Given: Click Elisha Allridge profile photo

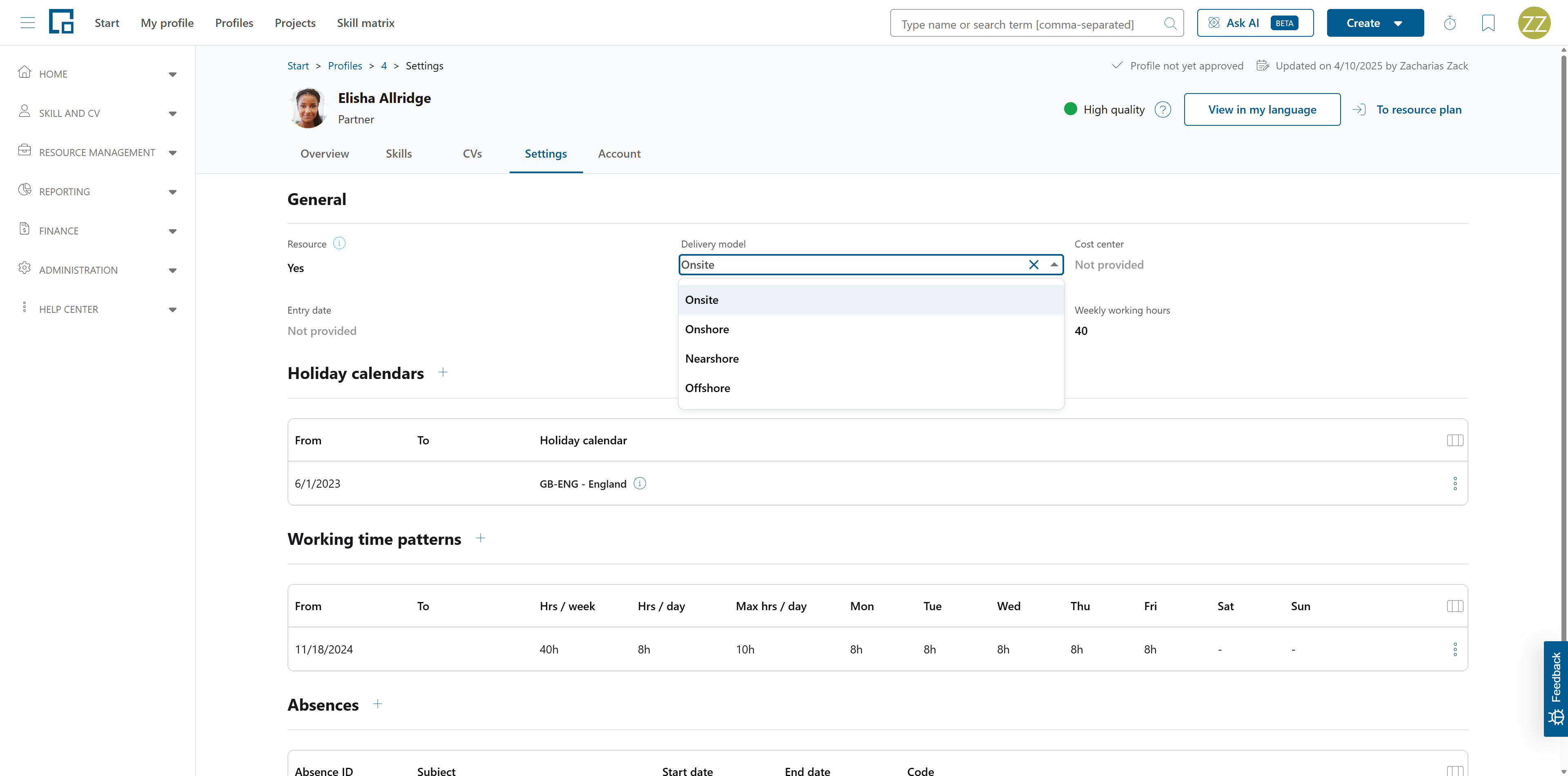Looking at the screenshot, I should pos(308,108).
